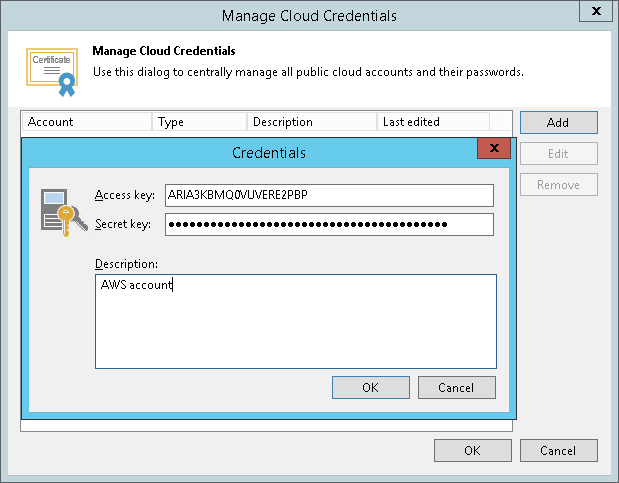
Task: Click the Description column header
Action: click(311, 122)
